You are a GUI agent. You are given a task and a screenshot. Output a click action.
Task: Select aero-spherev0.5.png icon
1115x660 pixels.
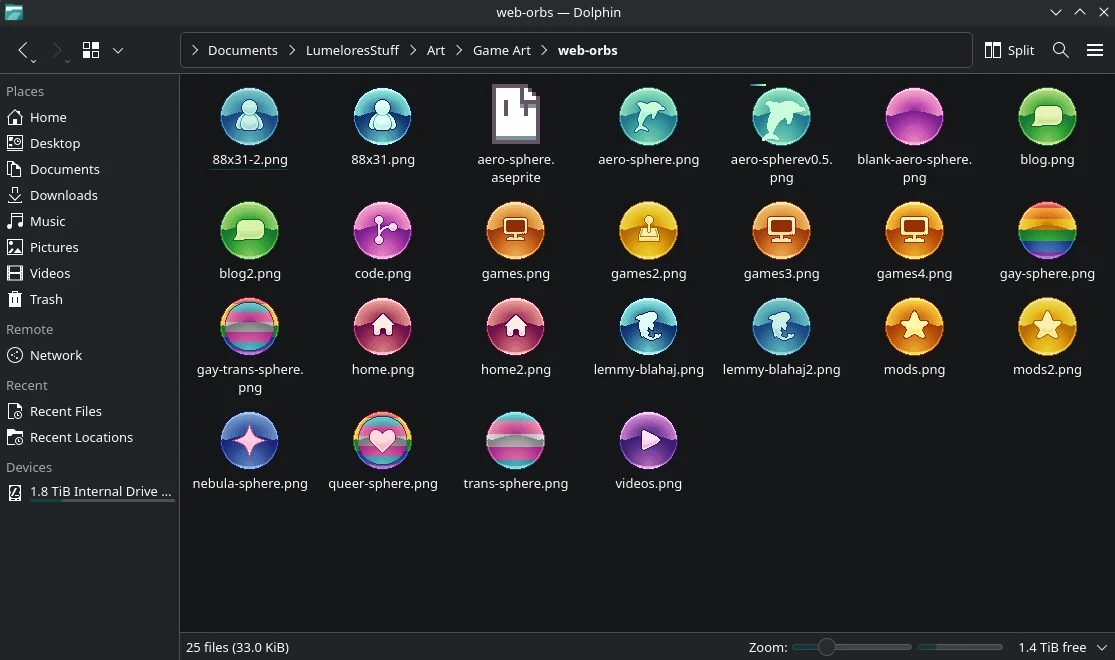point(781,117)
